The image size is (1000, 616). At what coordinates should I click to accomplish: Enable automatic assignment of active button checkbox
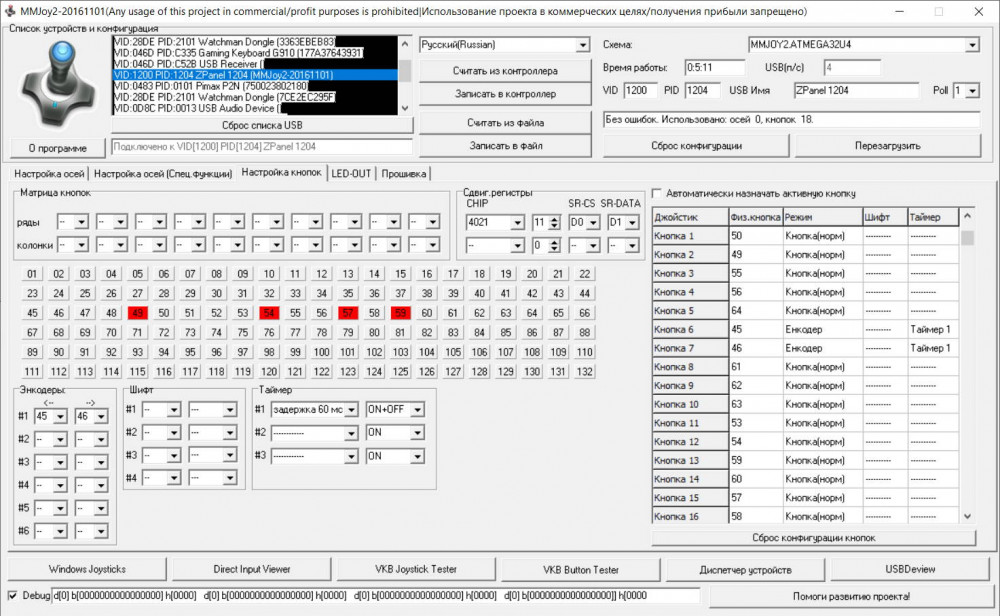[657, 193]
